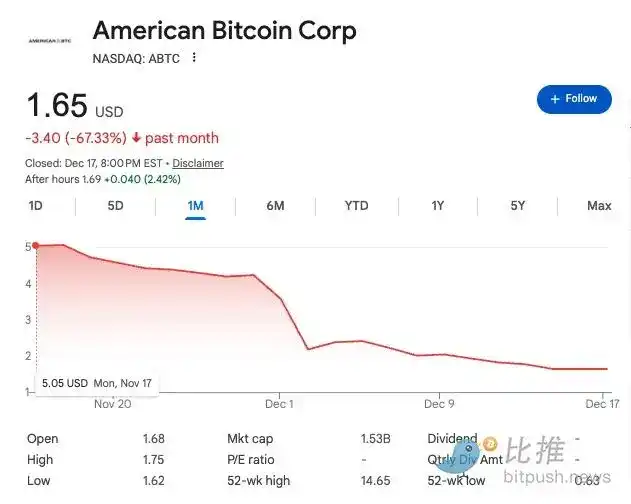The height and width of the screenshot is (504, 631).
Task: Click the P/E ratio label
Action: (251, 460)
